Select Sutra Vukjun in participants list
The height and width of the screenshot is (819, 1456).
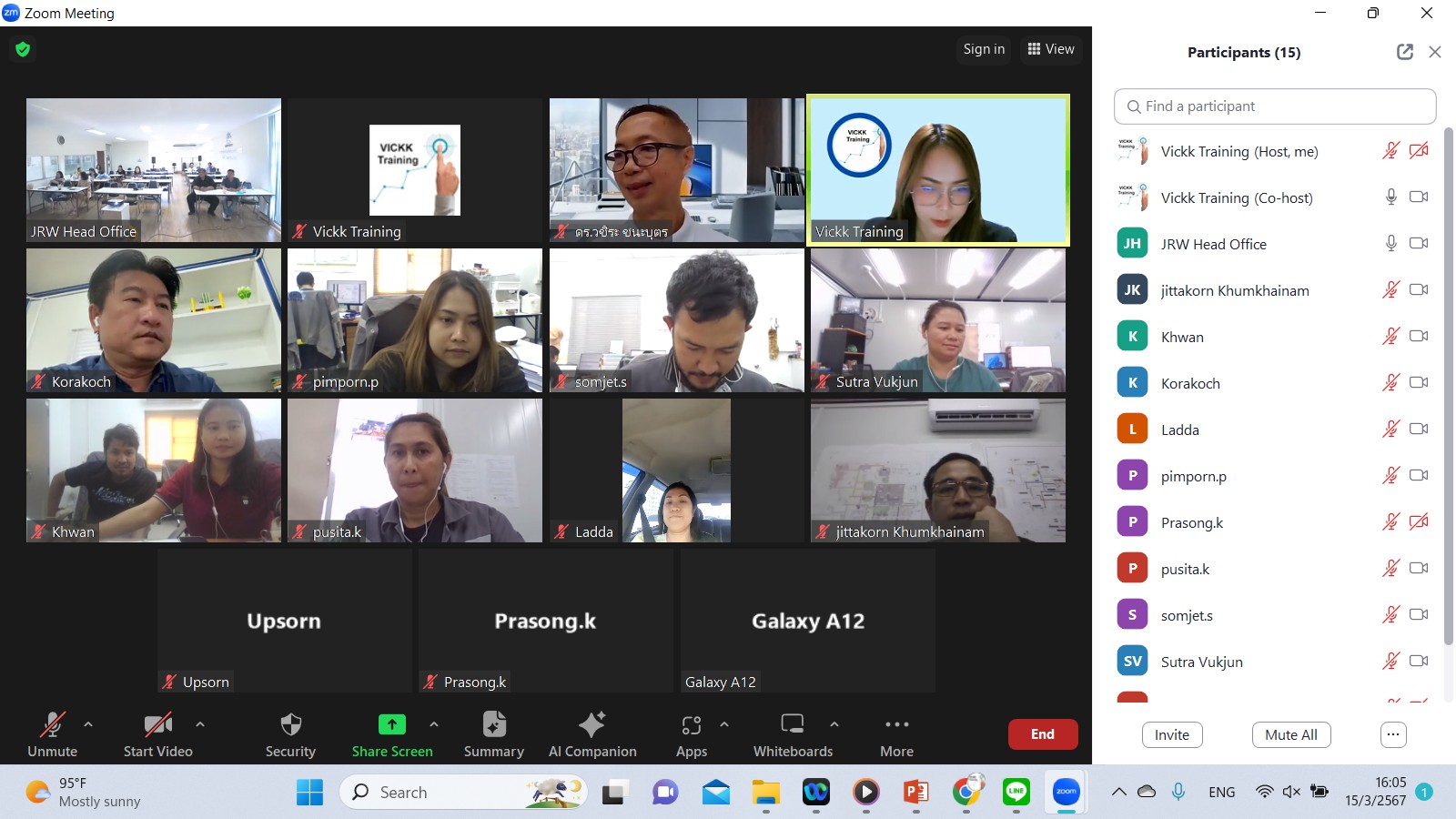[1275, 662]
